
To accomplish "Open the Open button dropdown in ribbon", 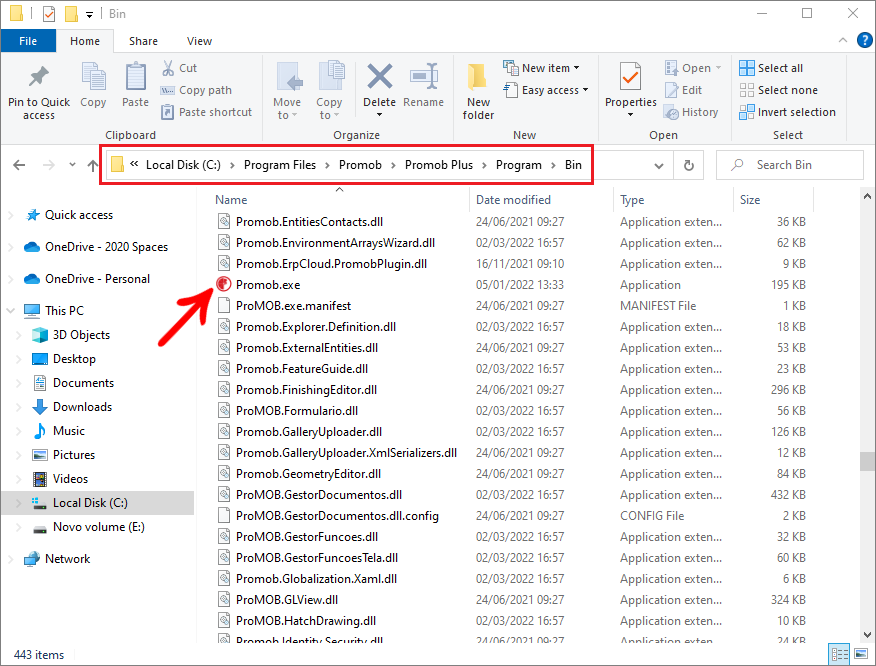I will (718, 68).
